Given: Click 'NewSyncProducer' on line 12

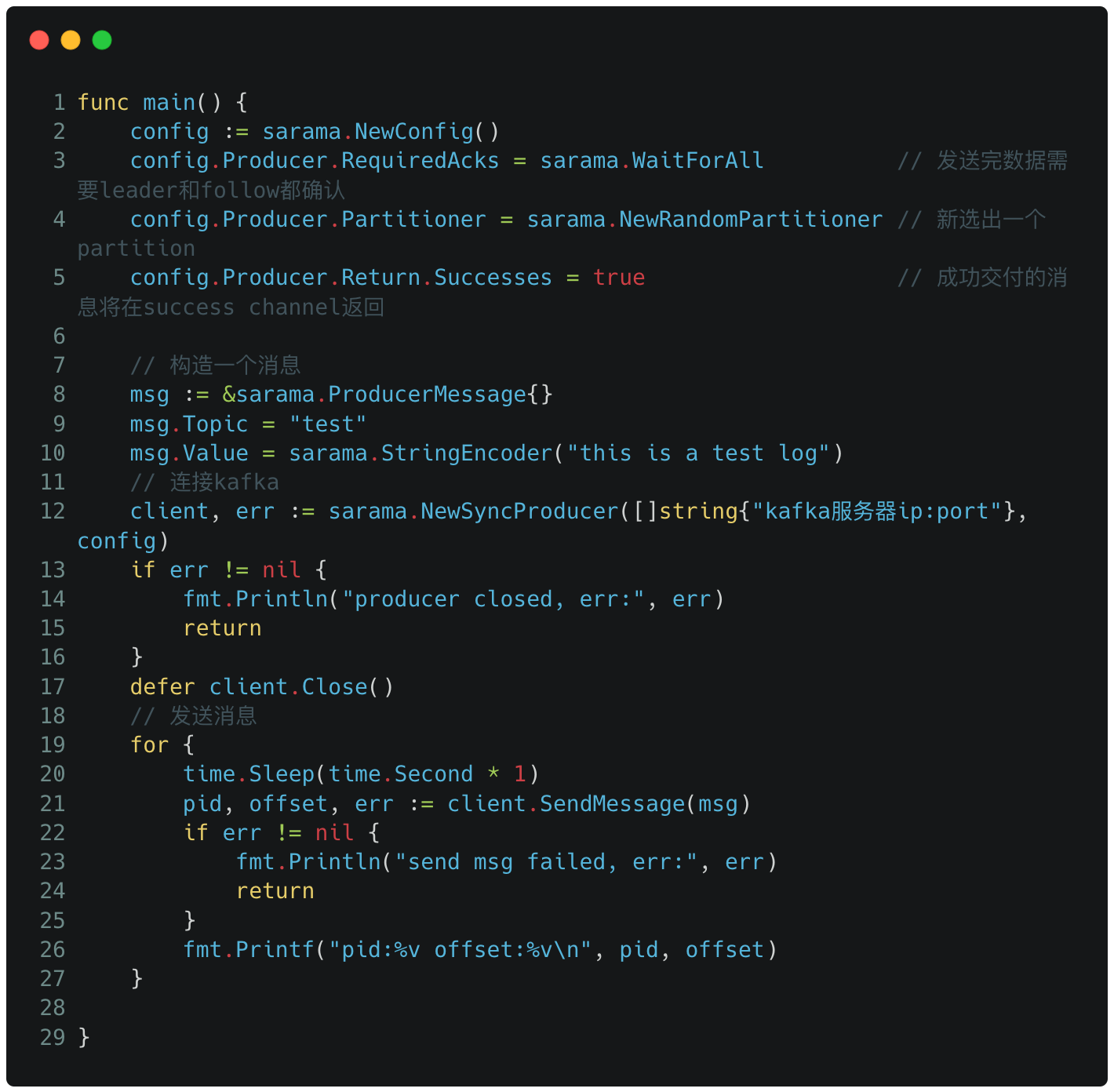Looking at the screenshot, I should click(519, 511).
